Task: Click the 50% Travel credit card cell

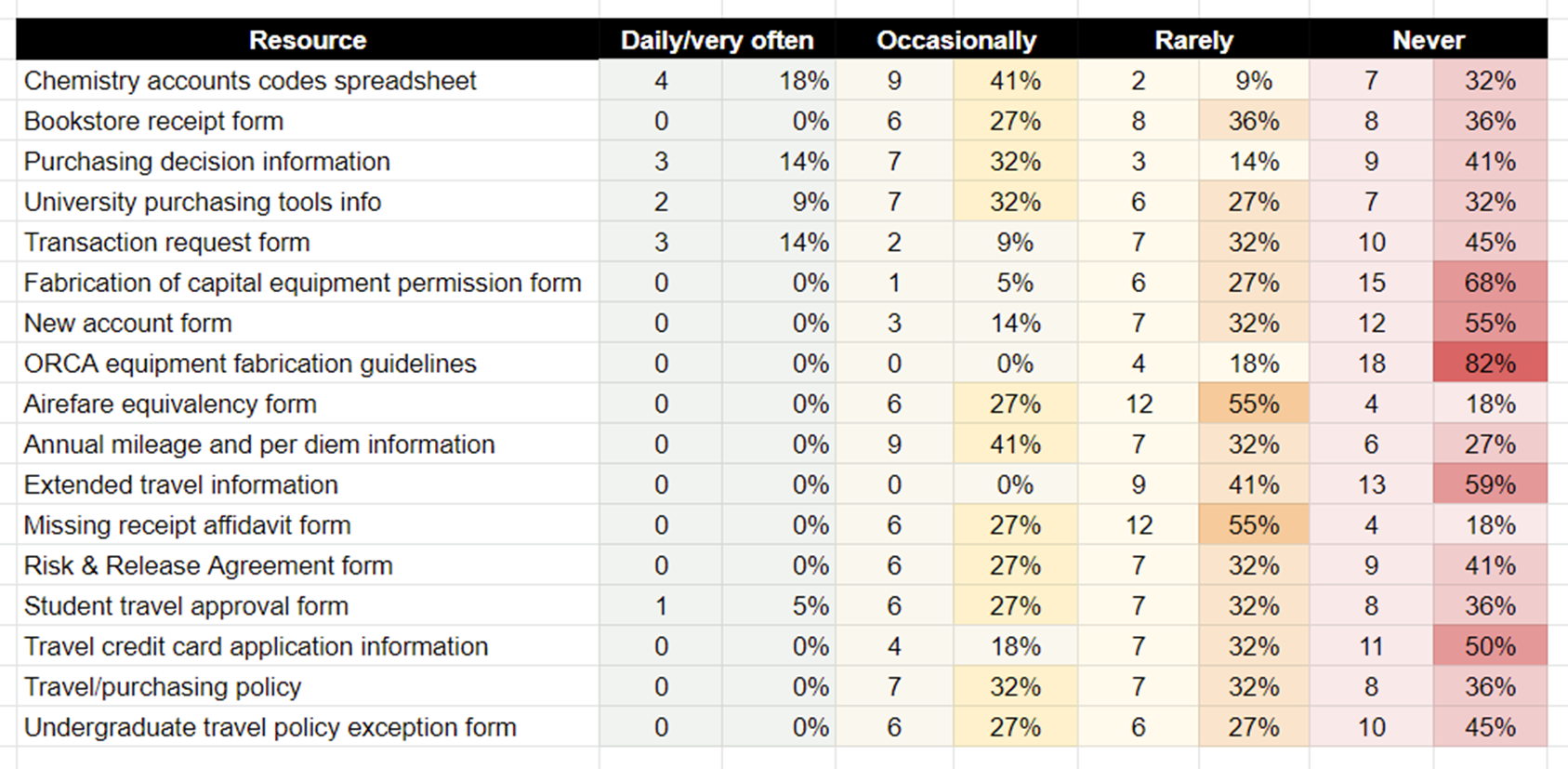Action: (1490, 646)
